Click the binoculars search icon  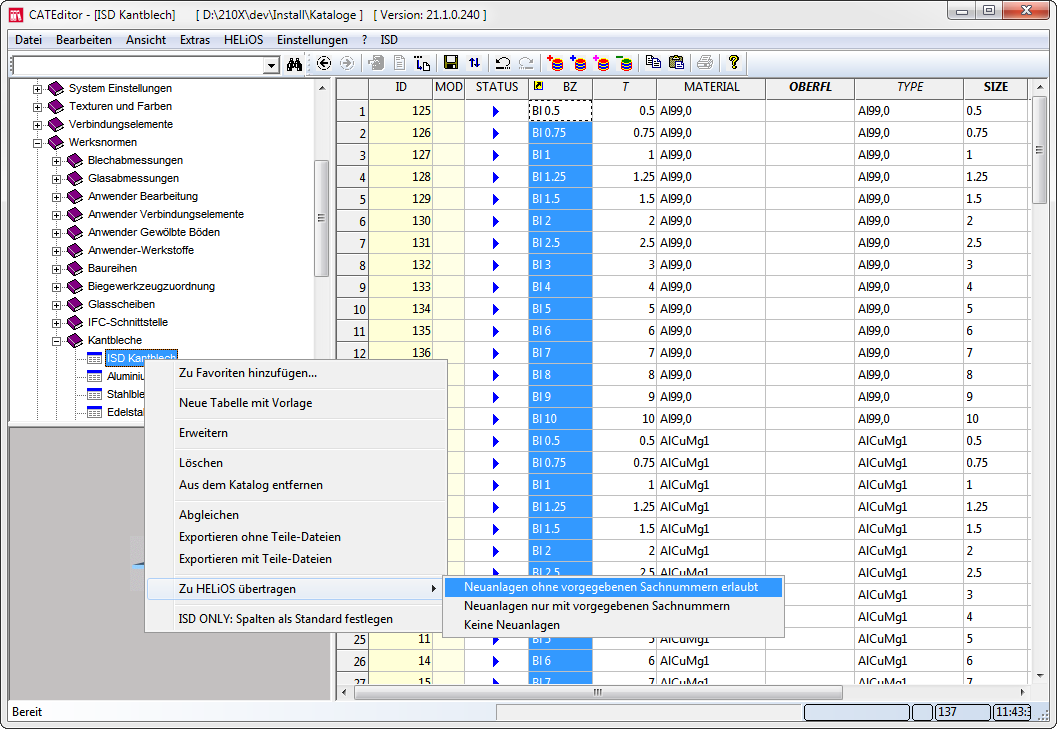(x=295, y=63)
